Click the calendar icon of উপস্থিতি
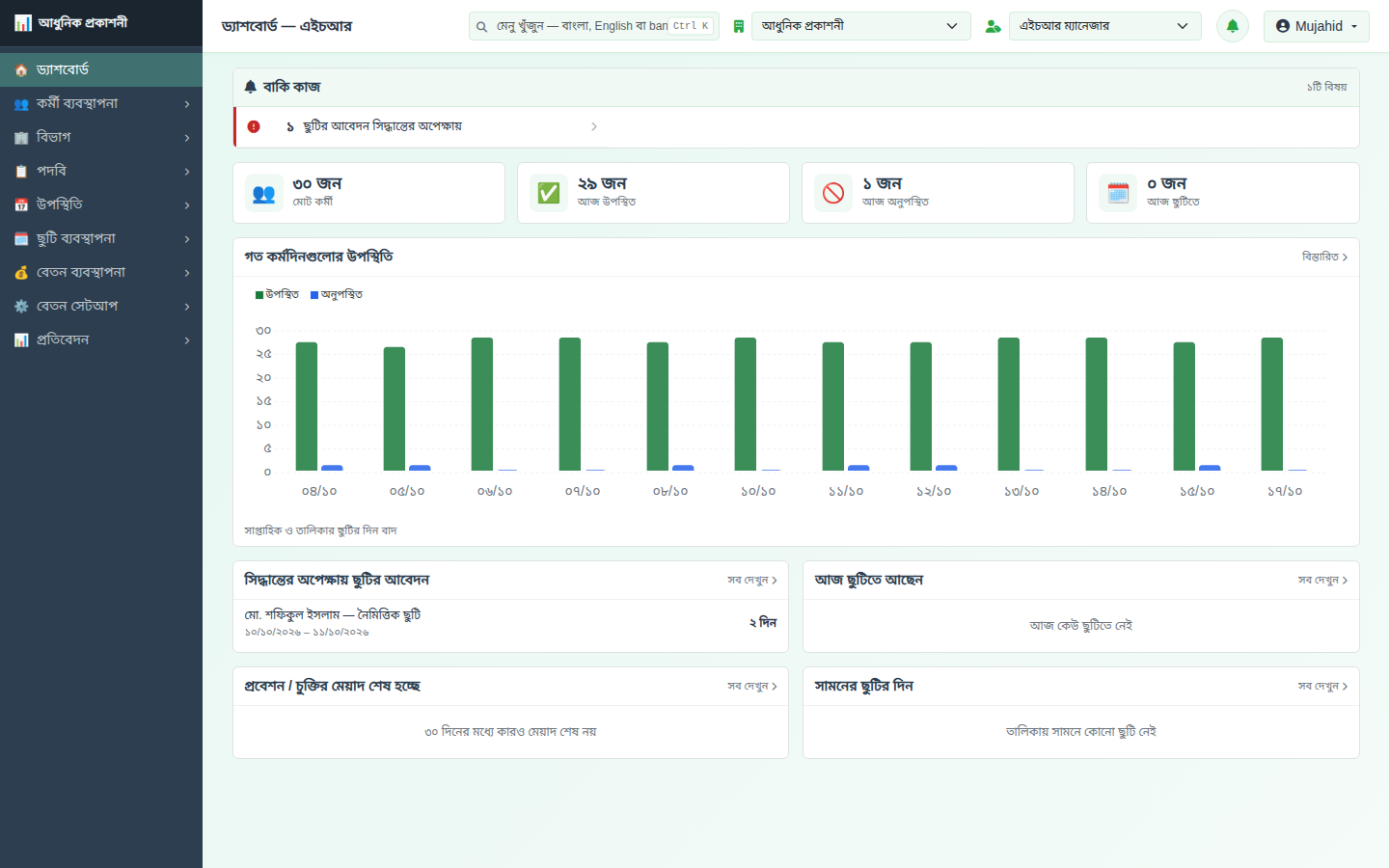This screenshot has height=868, width=1389. coord(21,205)
